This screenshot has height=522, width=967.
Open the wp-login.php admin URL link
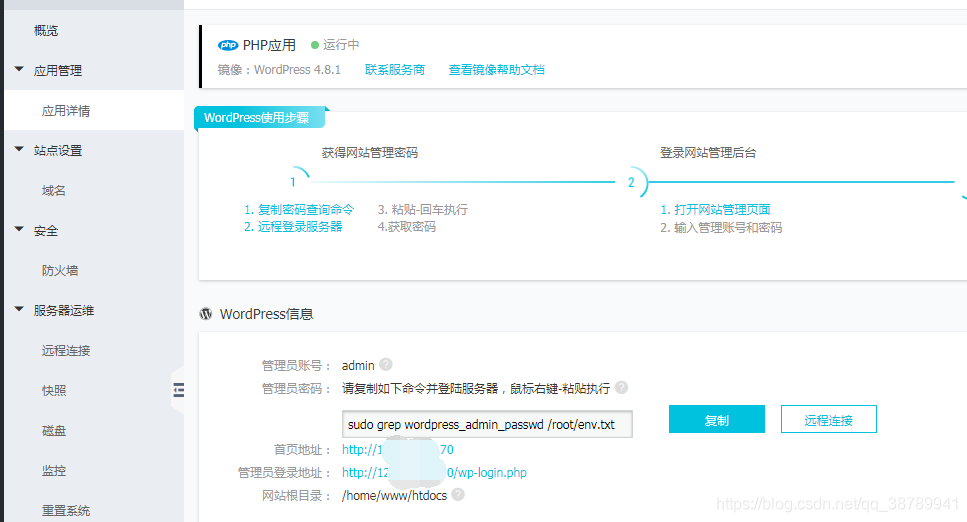tap(434, 473)
